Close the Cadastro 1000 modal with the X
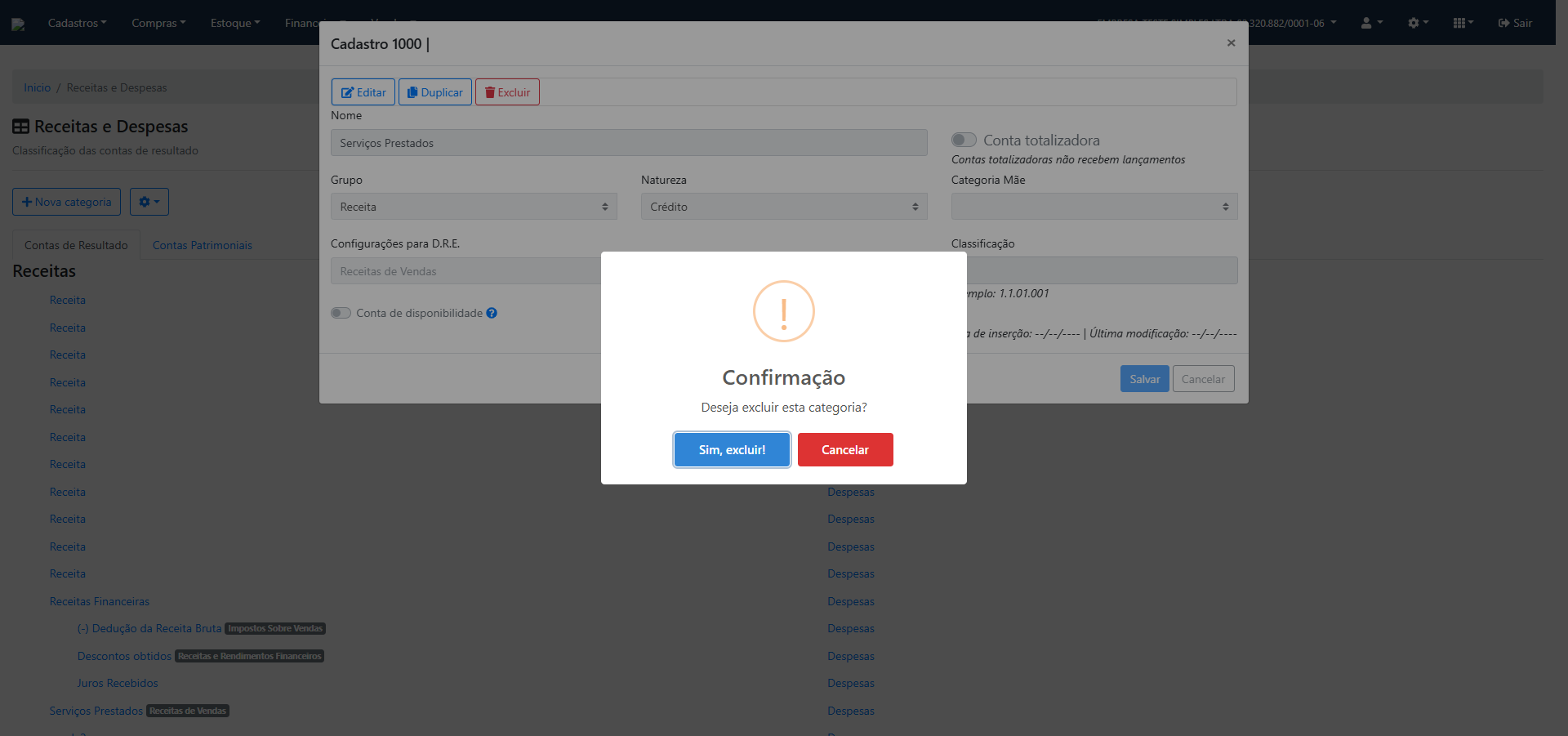The height and width of the screenshot is (736, 1568). pyautogui.click(x=1231, y=43)
